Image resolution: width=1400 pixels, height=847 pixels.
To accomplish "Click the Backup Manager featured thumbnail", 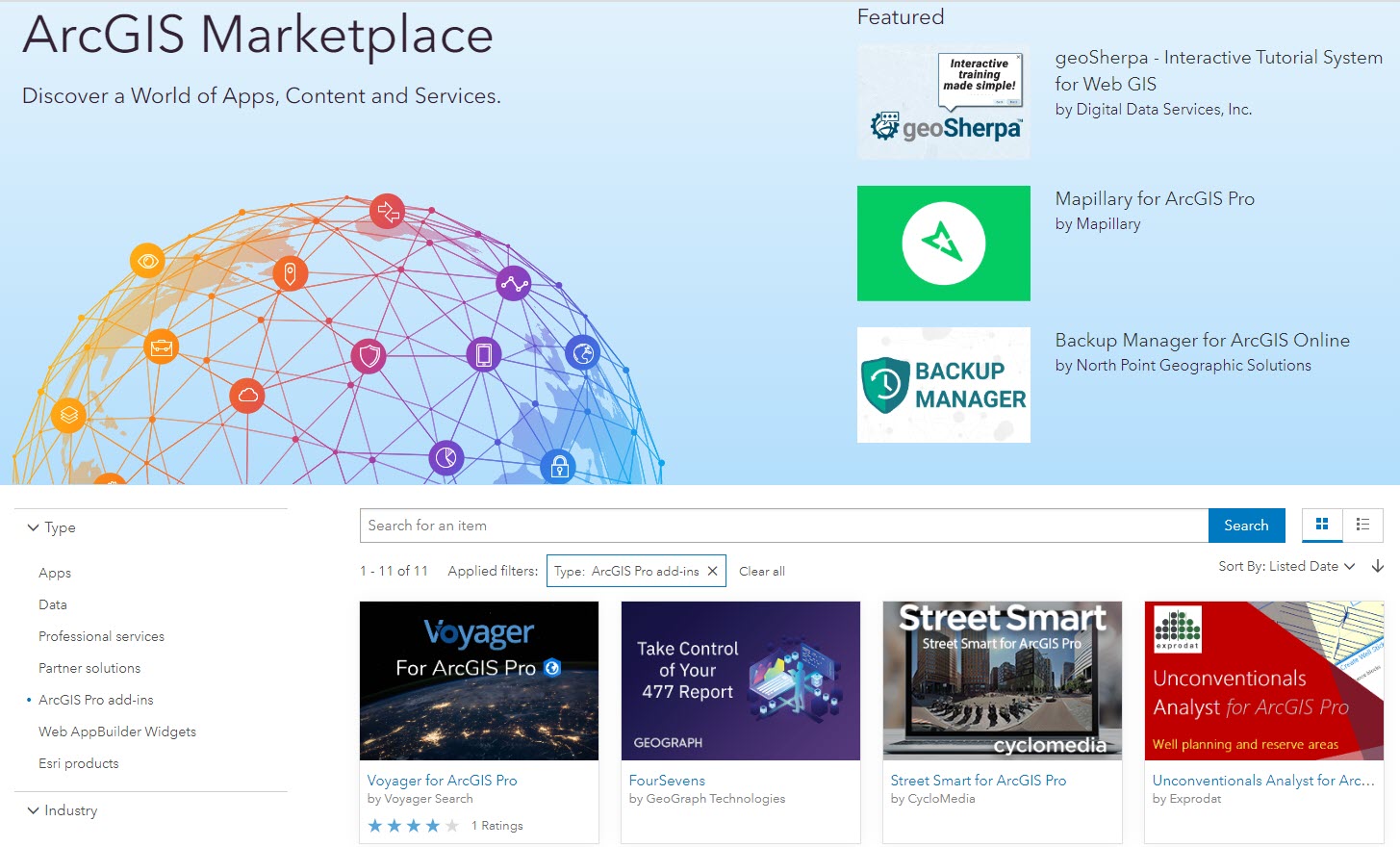I will (943, 384).
